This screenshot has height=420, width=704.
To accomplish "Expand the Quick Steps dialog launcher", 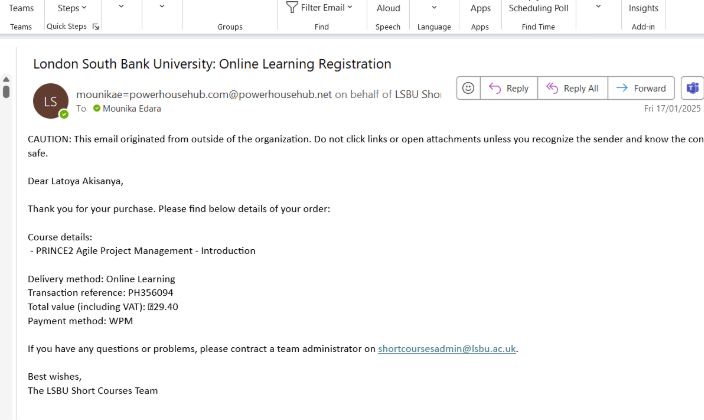I will 96,27.
